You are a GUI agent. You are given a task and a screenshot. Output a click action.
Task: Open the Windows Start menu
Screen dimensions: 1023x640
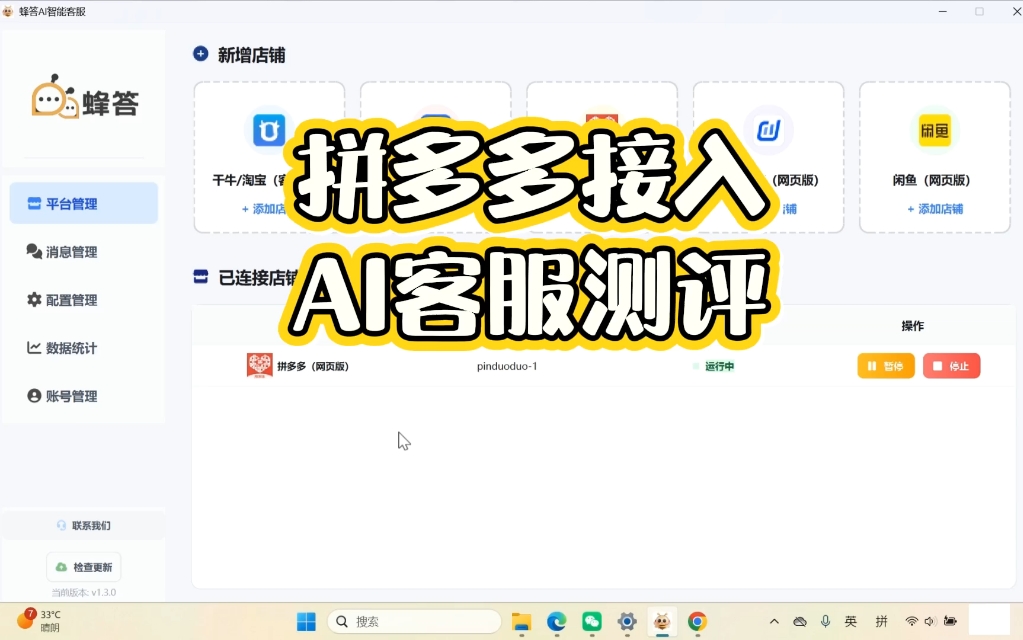pyautogui.click(x=306, y=622)
